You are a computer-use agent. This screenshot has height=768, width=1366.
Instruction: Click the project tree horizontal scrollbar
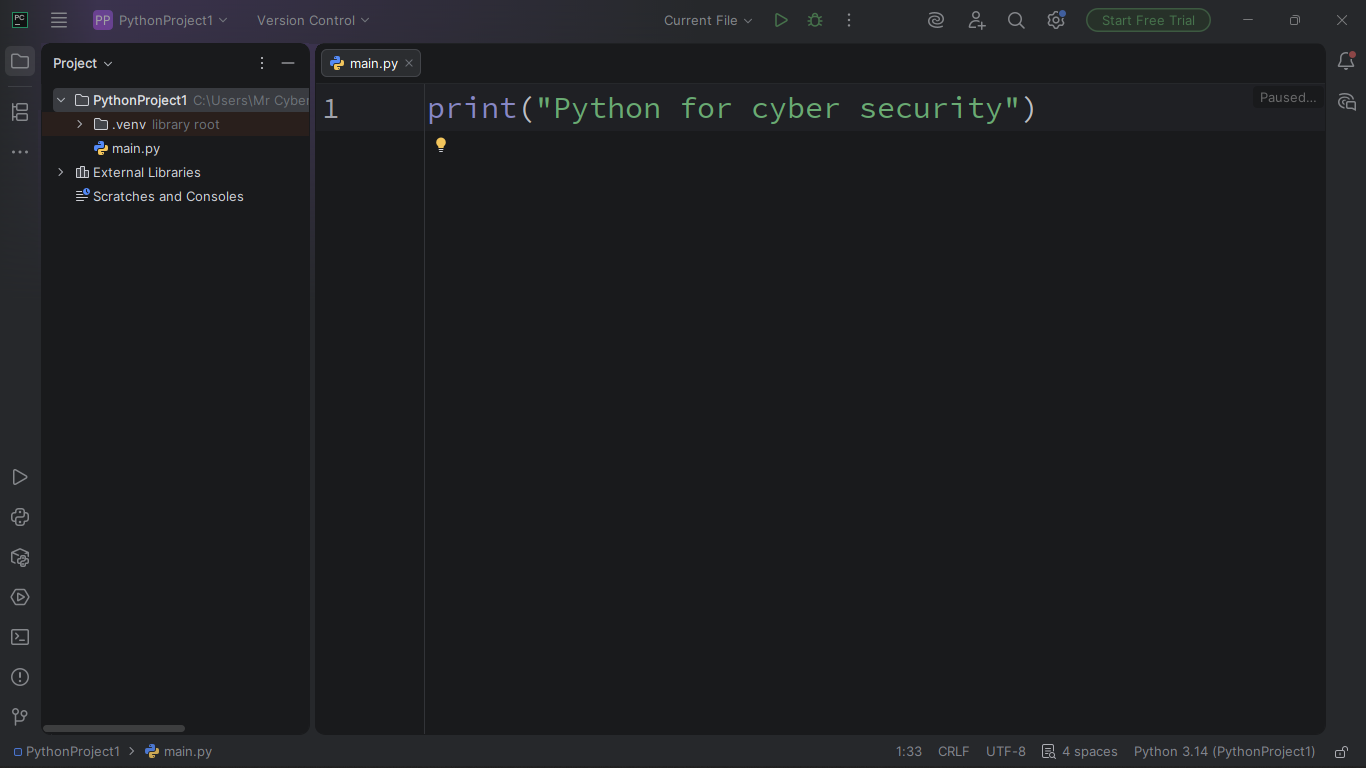114,728
